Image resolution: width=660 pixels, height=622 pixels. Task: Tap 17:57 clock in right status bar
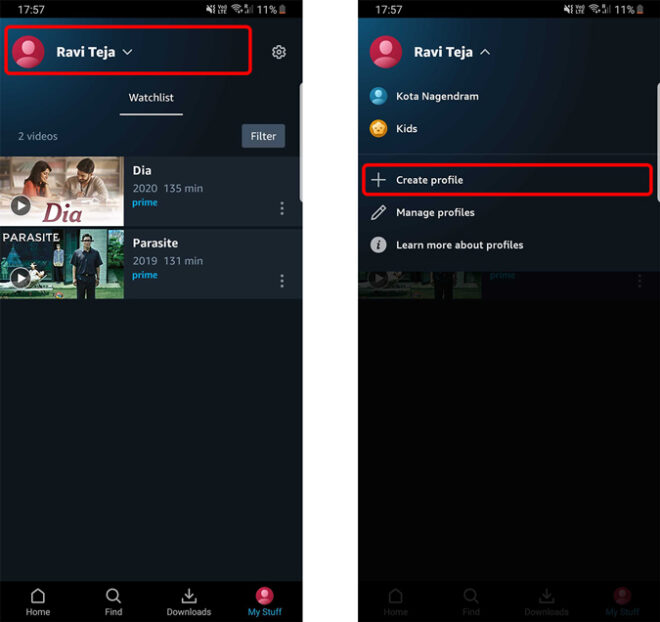[389, 10]
